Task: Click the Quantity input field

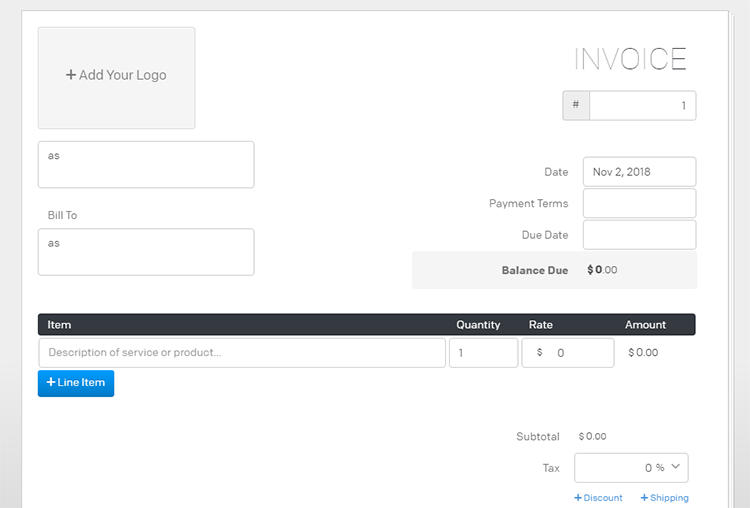Action: (483, 353)
